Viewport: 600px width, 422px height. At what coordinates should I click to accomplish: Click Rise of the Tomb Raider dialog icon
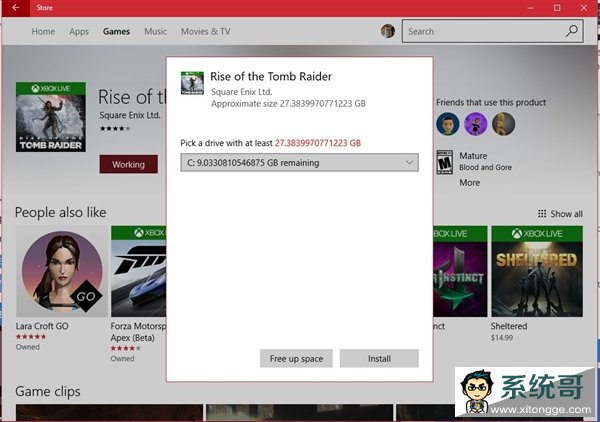192,83
